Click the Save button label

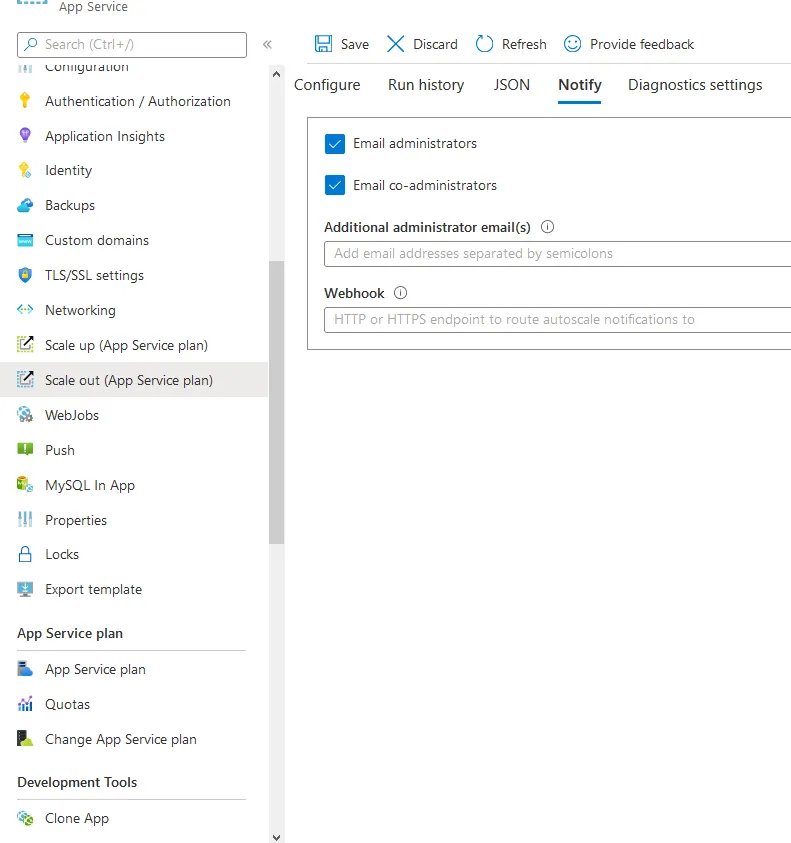point(355,44)
